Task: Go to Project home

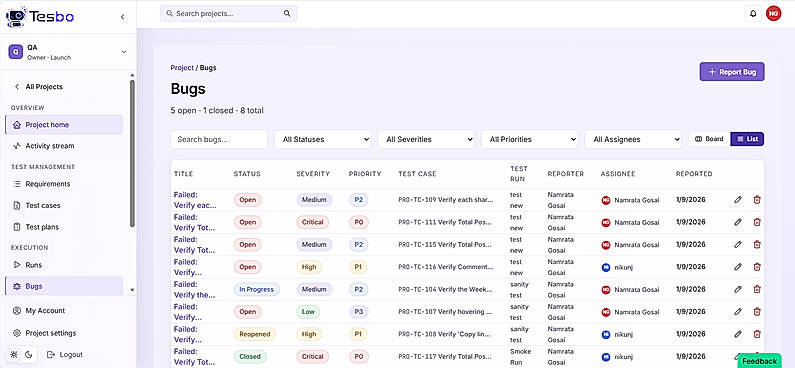Action: tap(64, 125)
